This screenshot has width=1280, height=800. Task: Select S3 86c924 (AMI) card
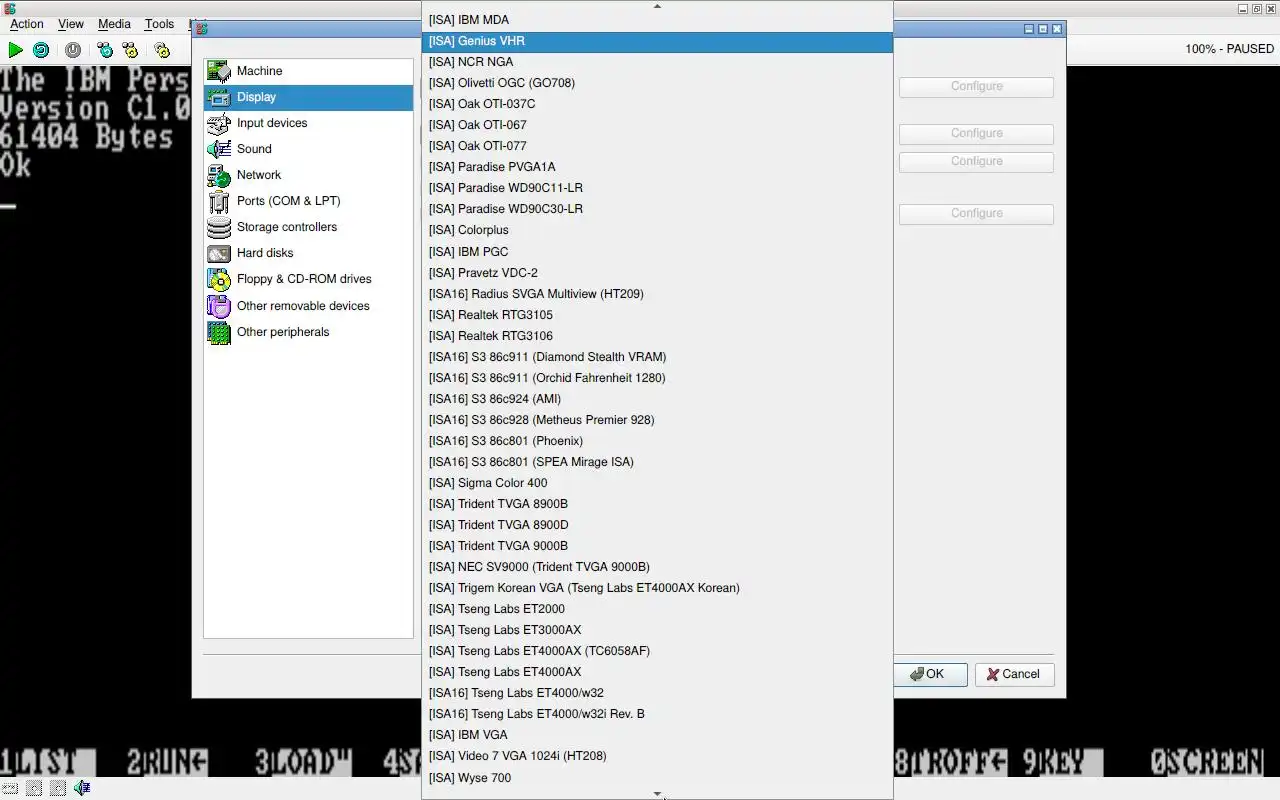[x=657, y=399]
